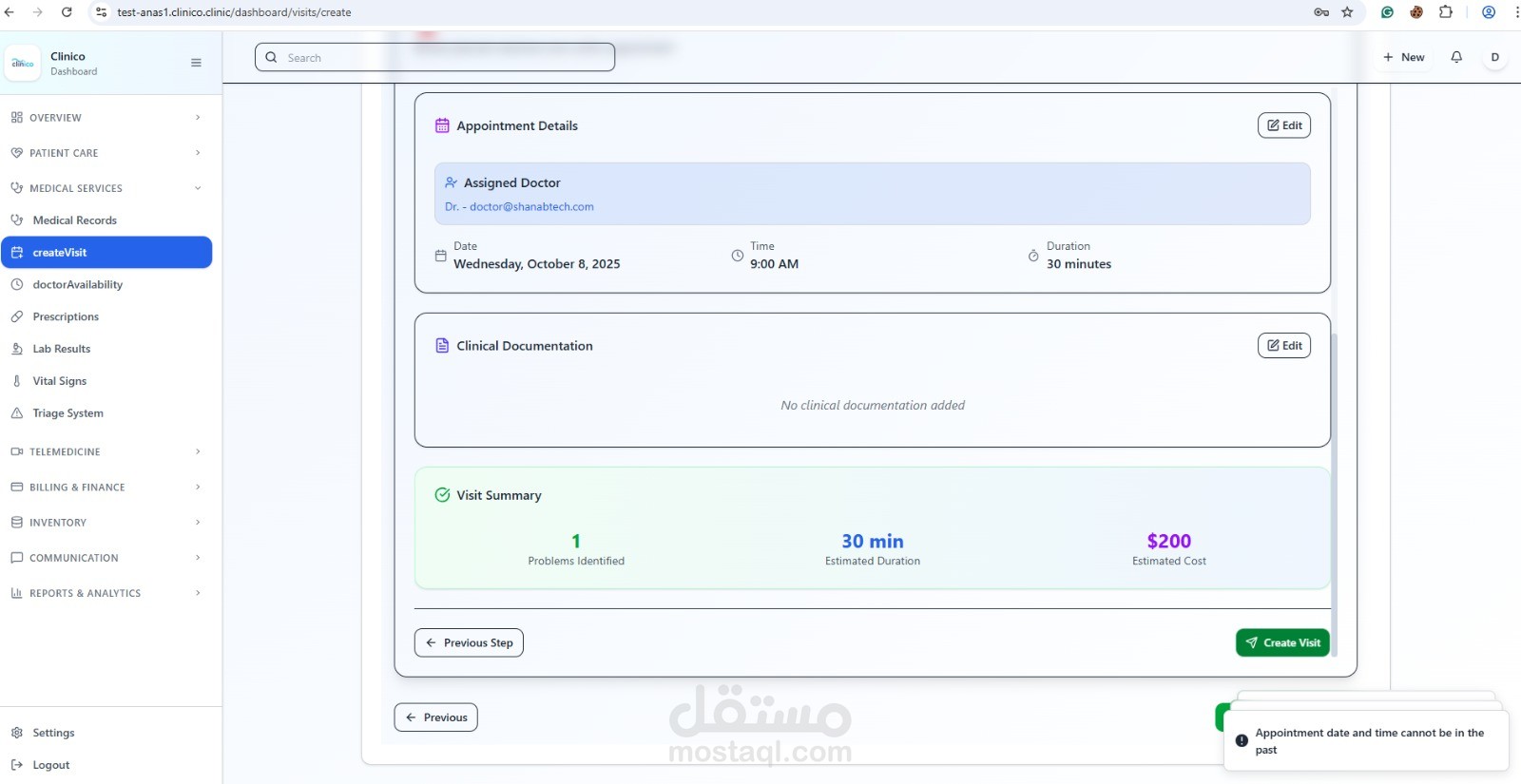Bookmark this page with star icon

pyautogui.click(x=1347, y=12)
